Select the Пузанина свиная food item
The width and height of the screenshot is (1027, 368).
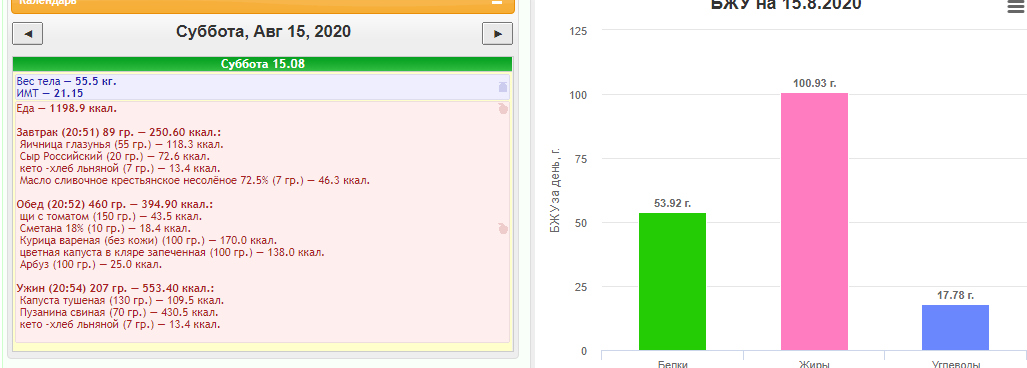click(119, 312)
